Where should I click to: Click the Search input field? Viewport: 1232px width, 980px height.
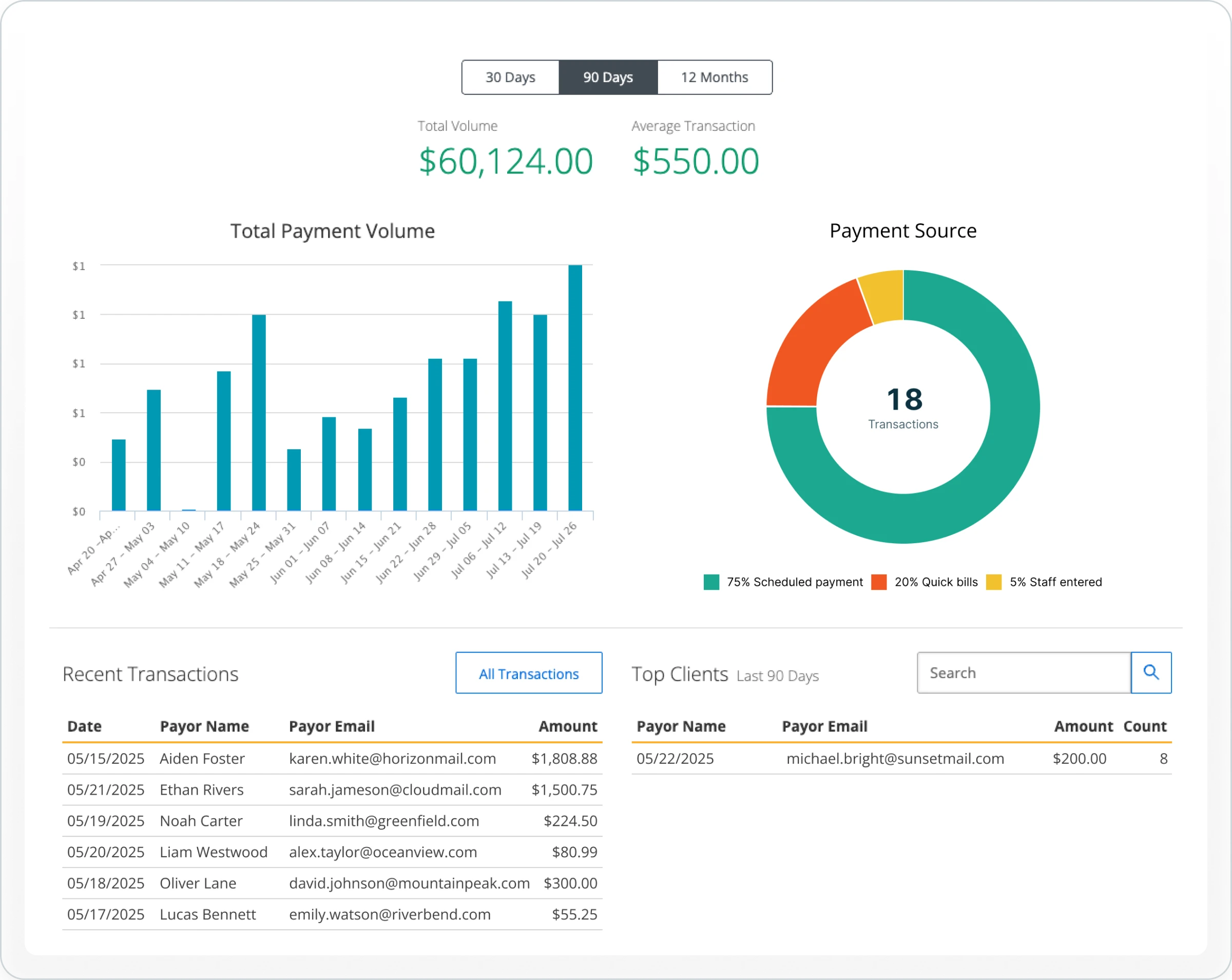pyautogui.click(x=1023, y=672)
